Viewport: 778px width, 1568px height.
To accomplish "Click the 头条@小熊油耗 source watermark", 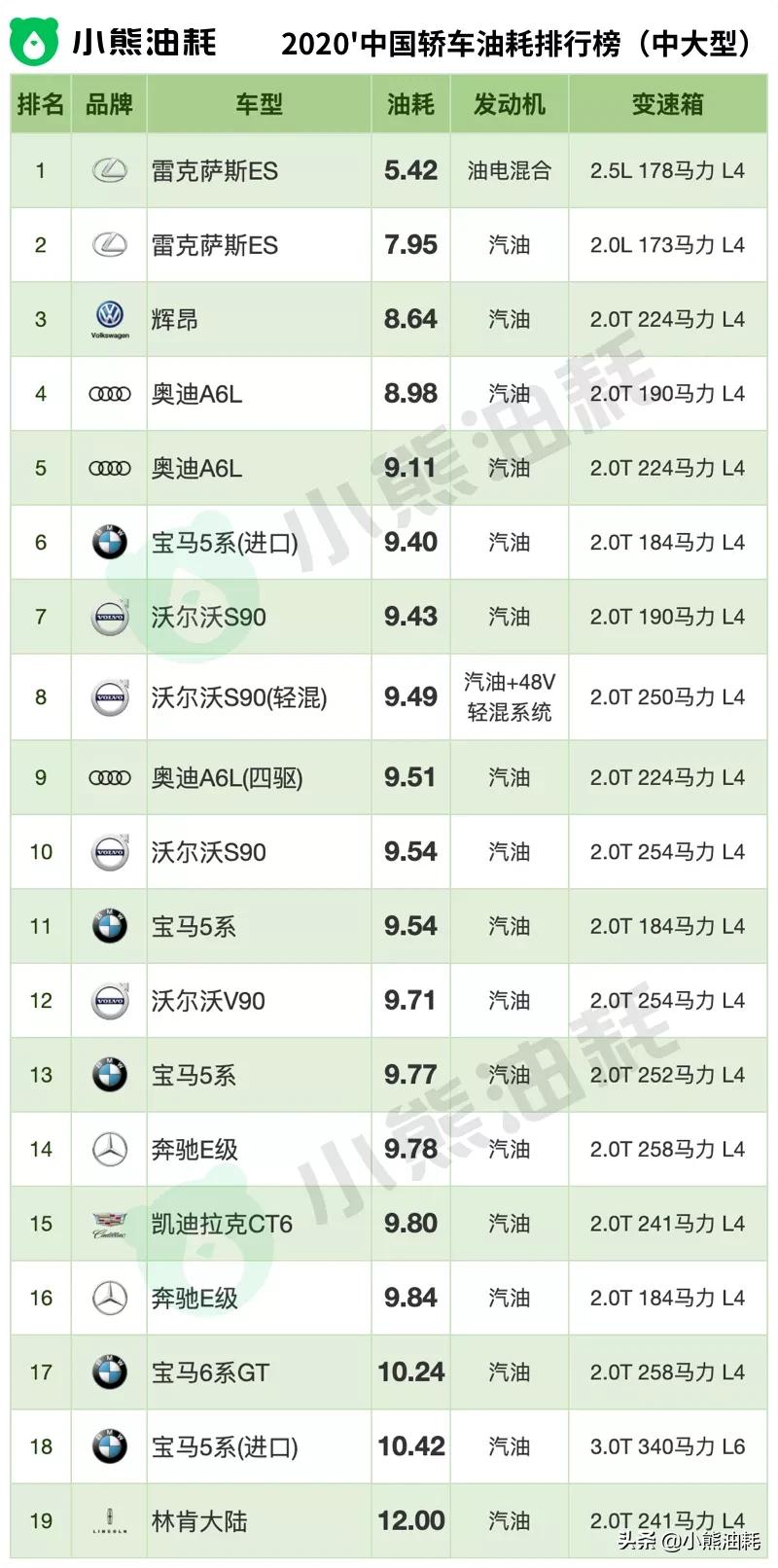I will coord(689,1540).
